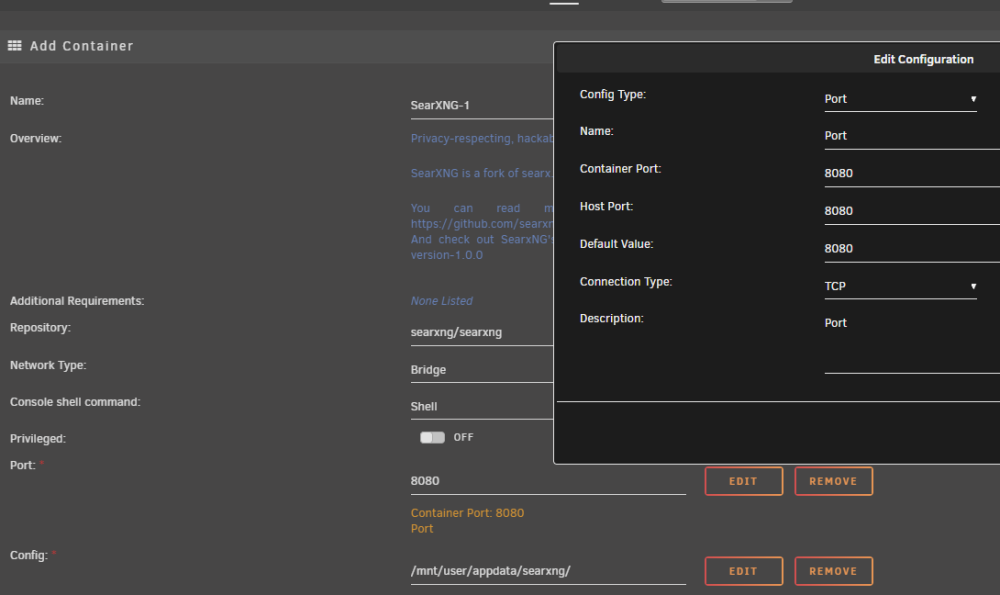The image size is (1000, 595).
Task: Open the Console shell command selector
Action: 482,407
